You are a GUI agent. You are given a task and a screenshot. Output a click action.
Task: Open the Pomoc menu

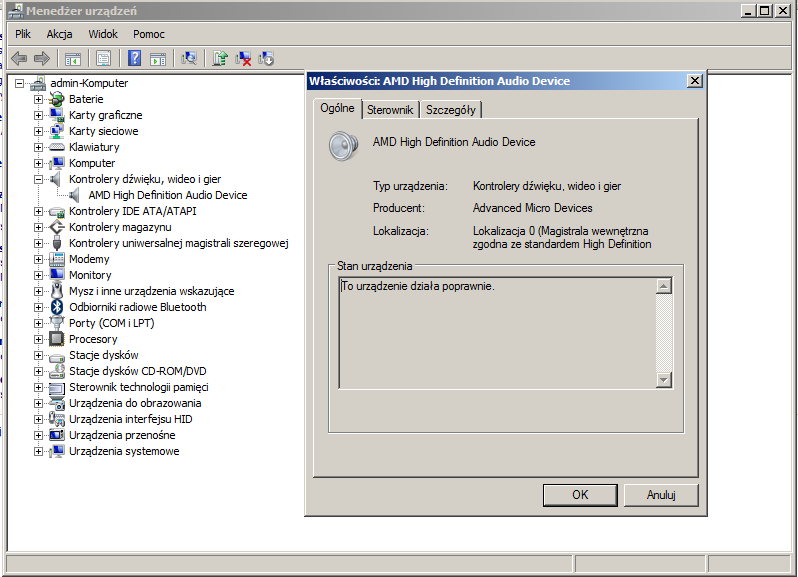click(x=149, y=34)
